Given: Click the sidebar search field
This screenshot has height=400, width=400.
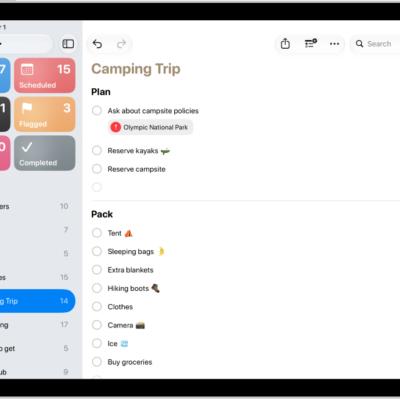Looking at the screenshot, I should [26, 44].
